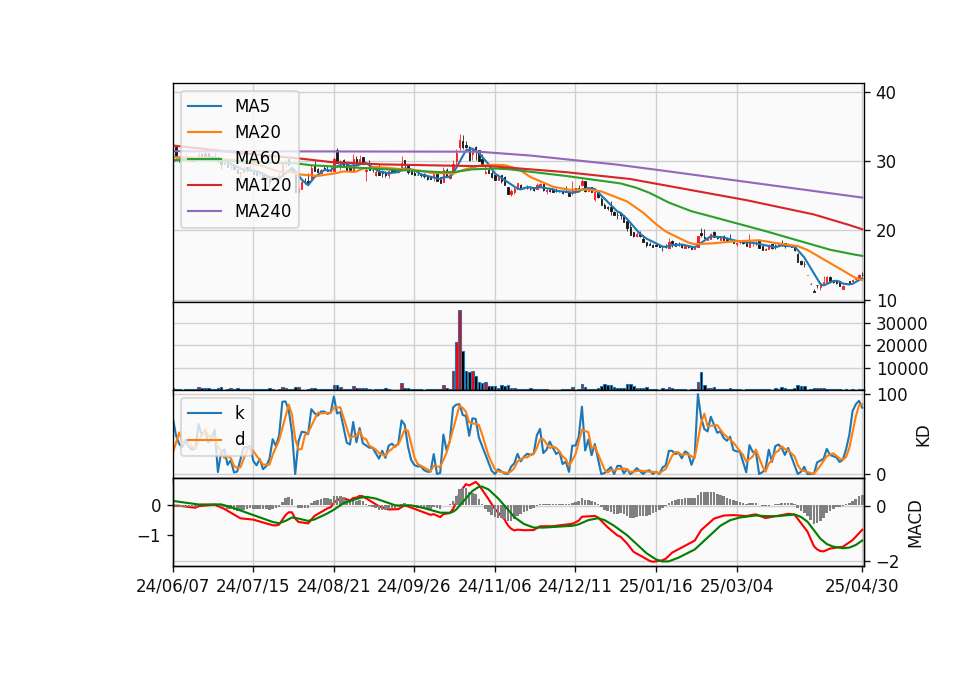This screenshot has width=960, height=690.
Task: Click the MA20 legend label
Action: 257,132
